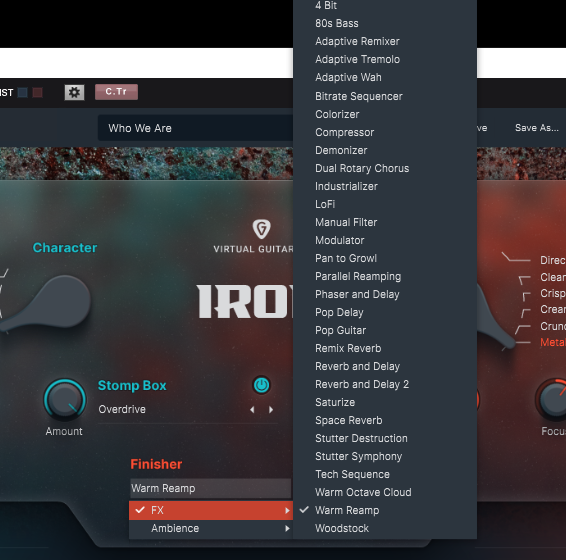
Task: Select the Metal amp setting
Action: click(x=553, y=342)
